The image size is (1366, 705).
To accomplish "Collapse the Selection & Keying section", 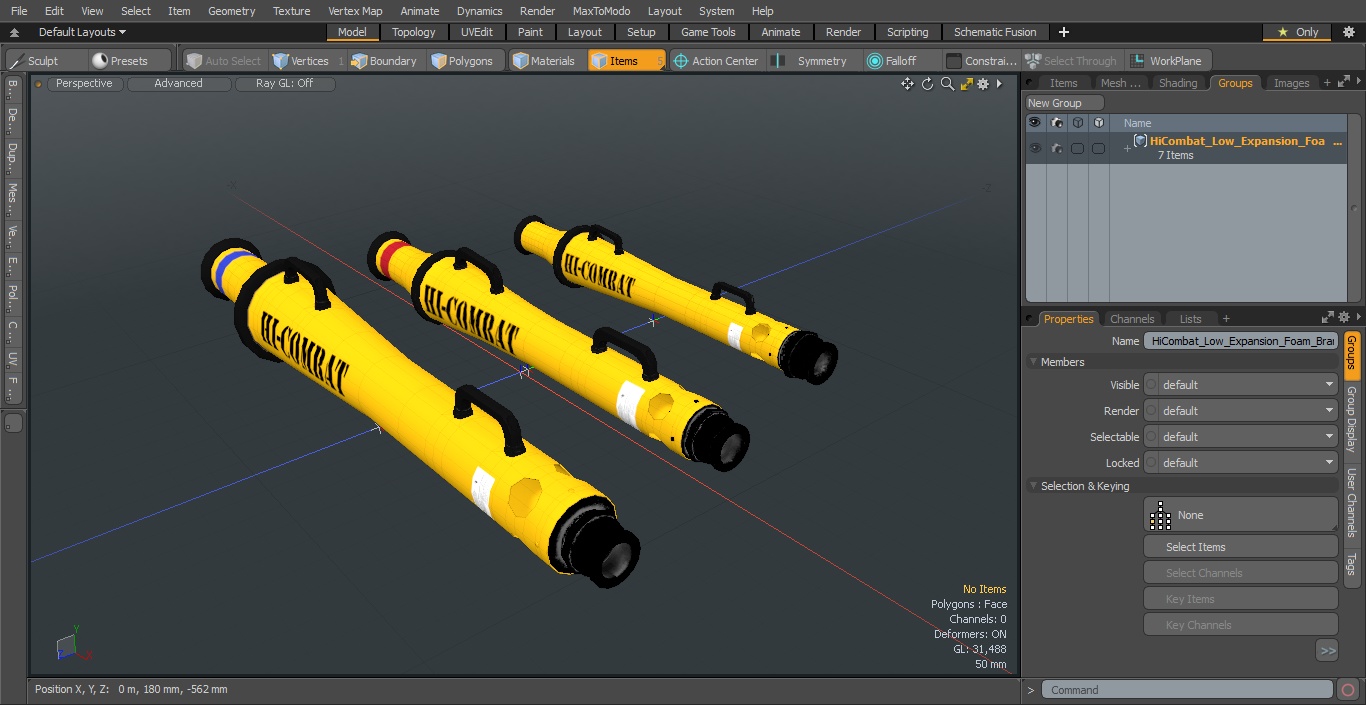I will coord(1033,486).
